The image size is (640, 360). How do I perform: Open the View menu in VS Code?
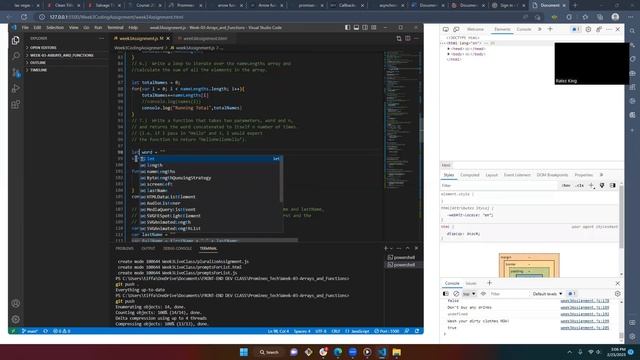click(73, 27)
